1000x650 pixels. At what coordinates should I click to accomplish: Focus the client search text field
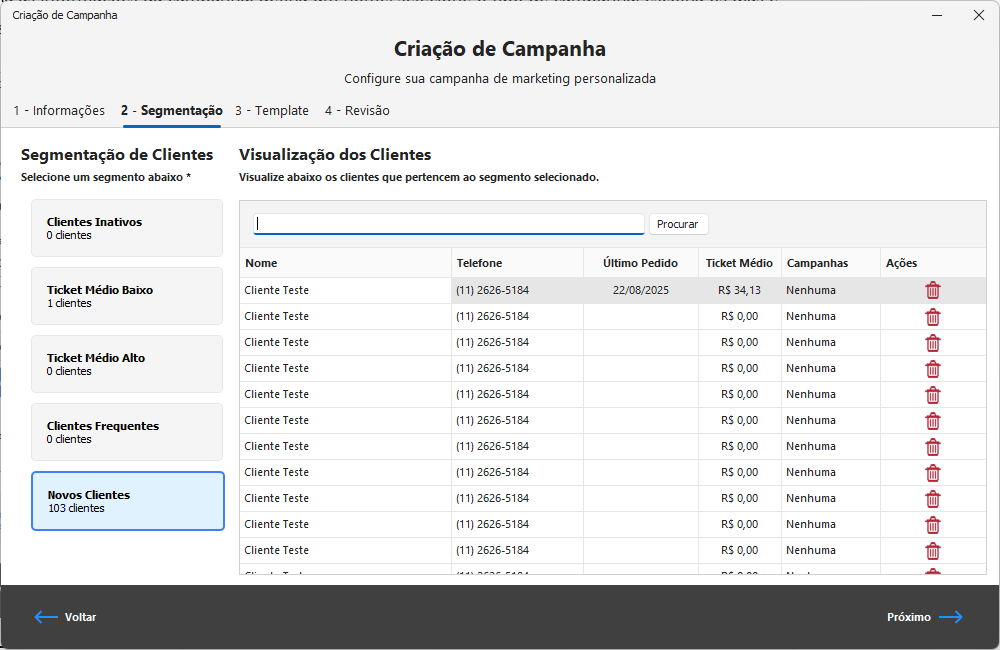pyautogui.click(x=449, y=224)
